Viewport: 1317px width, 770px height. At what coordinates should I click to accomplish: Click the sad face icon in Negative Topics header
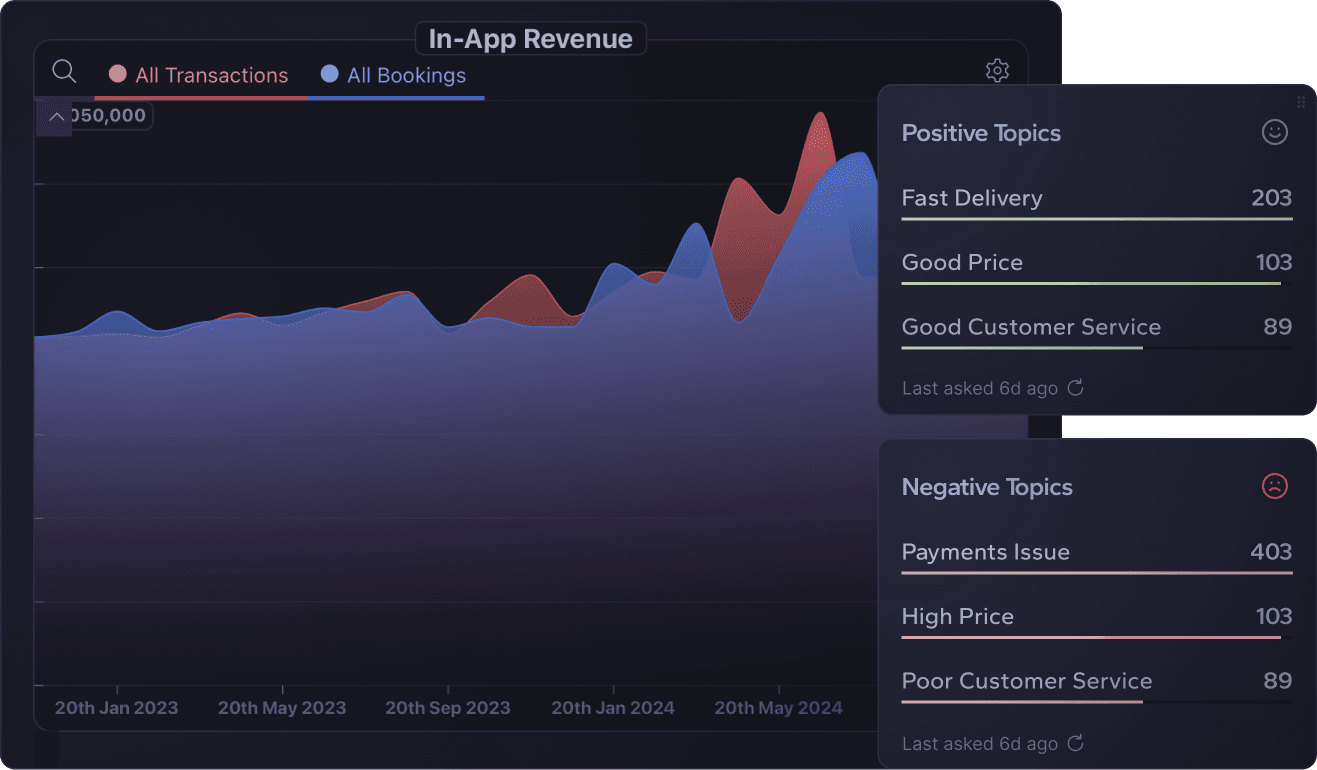click(1275, 487)
